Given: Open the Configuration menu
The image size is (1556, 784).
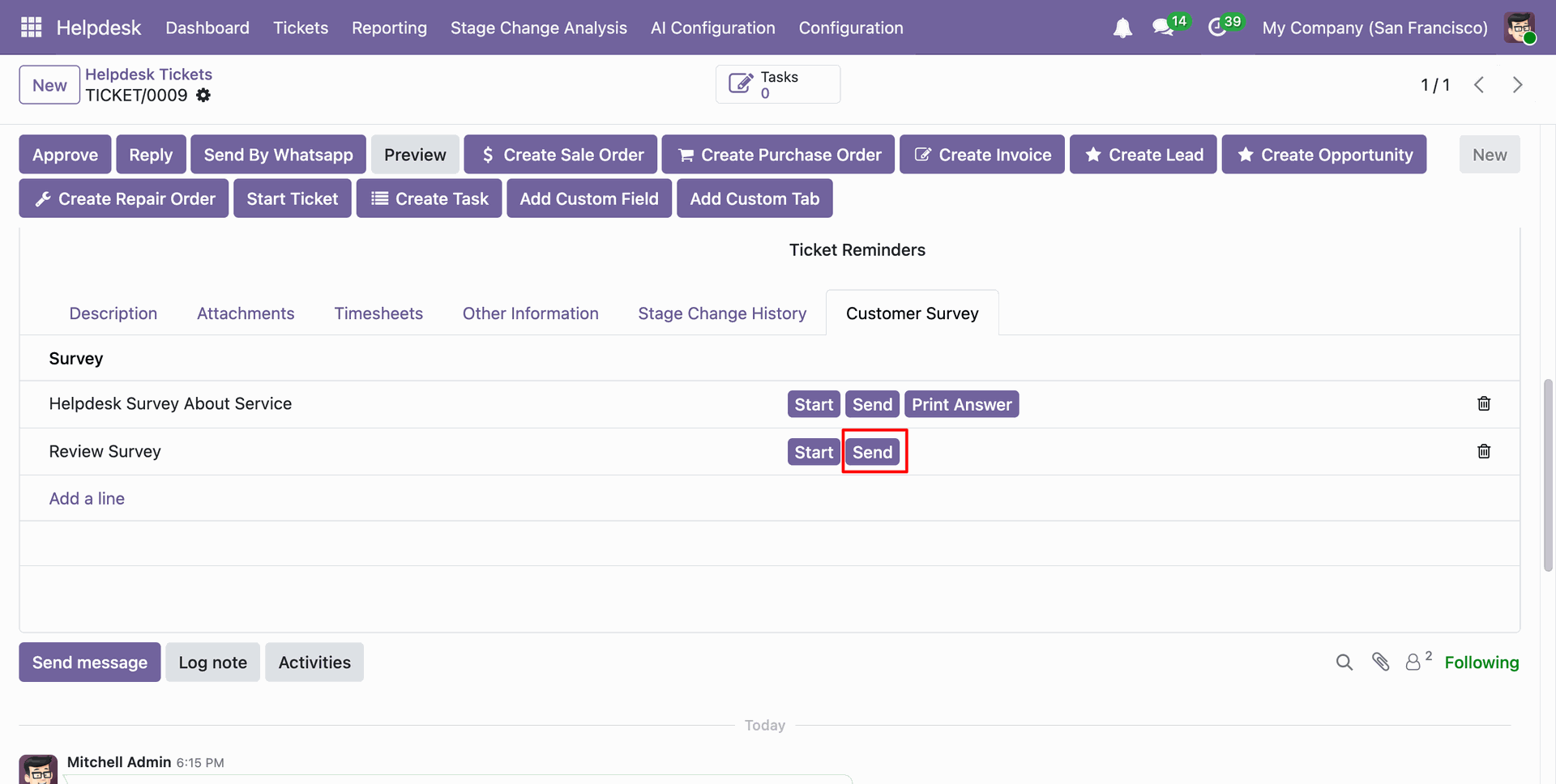Looking at the screenshot, I should tap(850, 28).
